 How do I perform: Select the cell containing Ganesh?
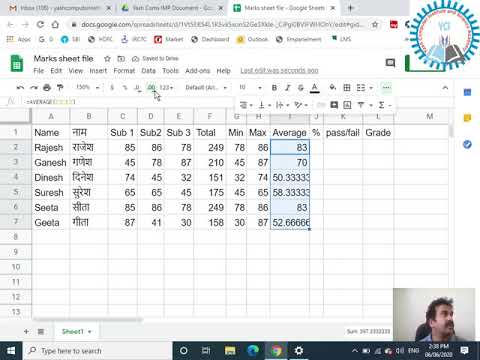tap(51, 162)
